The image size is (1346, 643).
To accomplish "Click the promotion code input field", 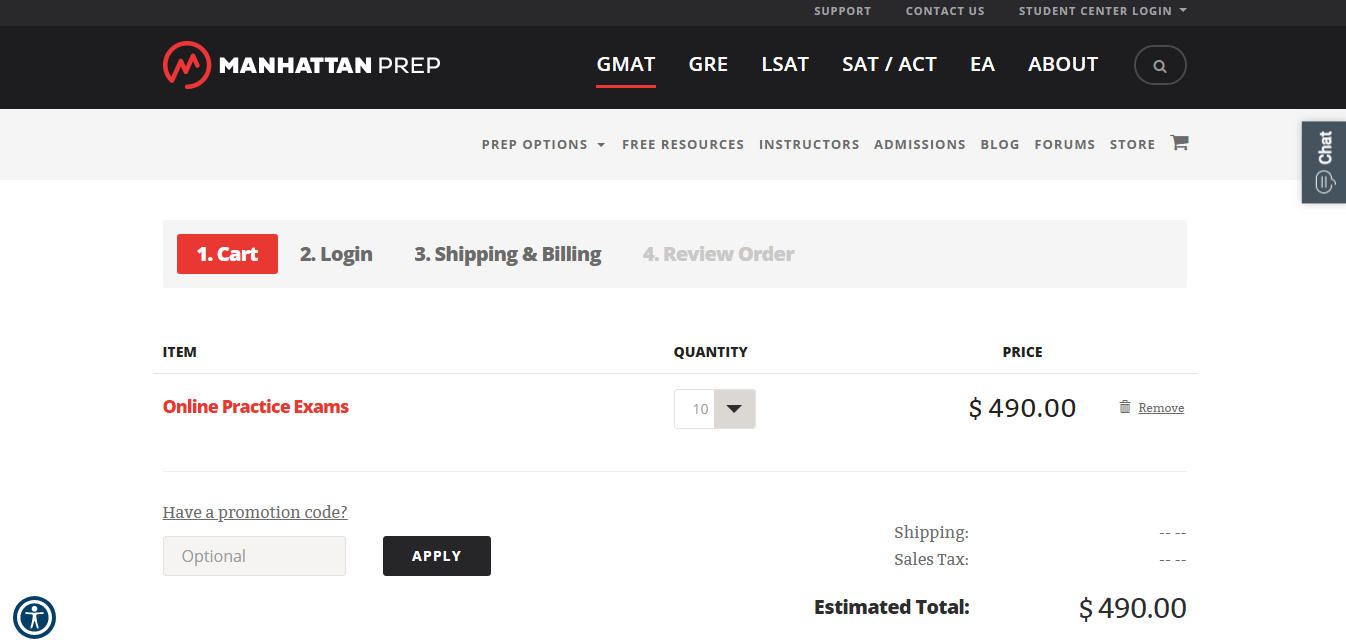I will click(x=254, y=556).
